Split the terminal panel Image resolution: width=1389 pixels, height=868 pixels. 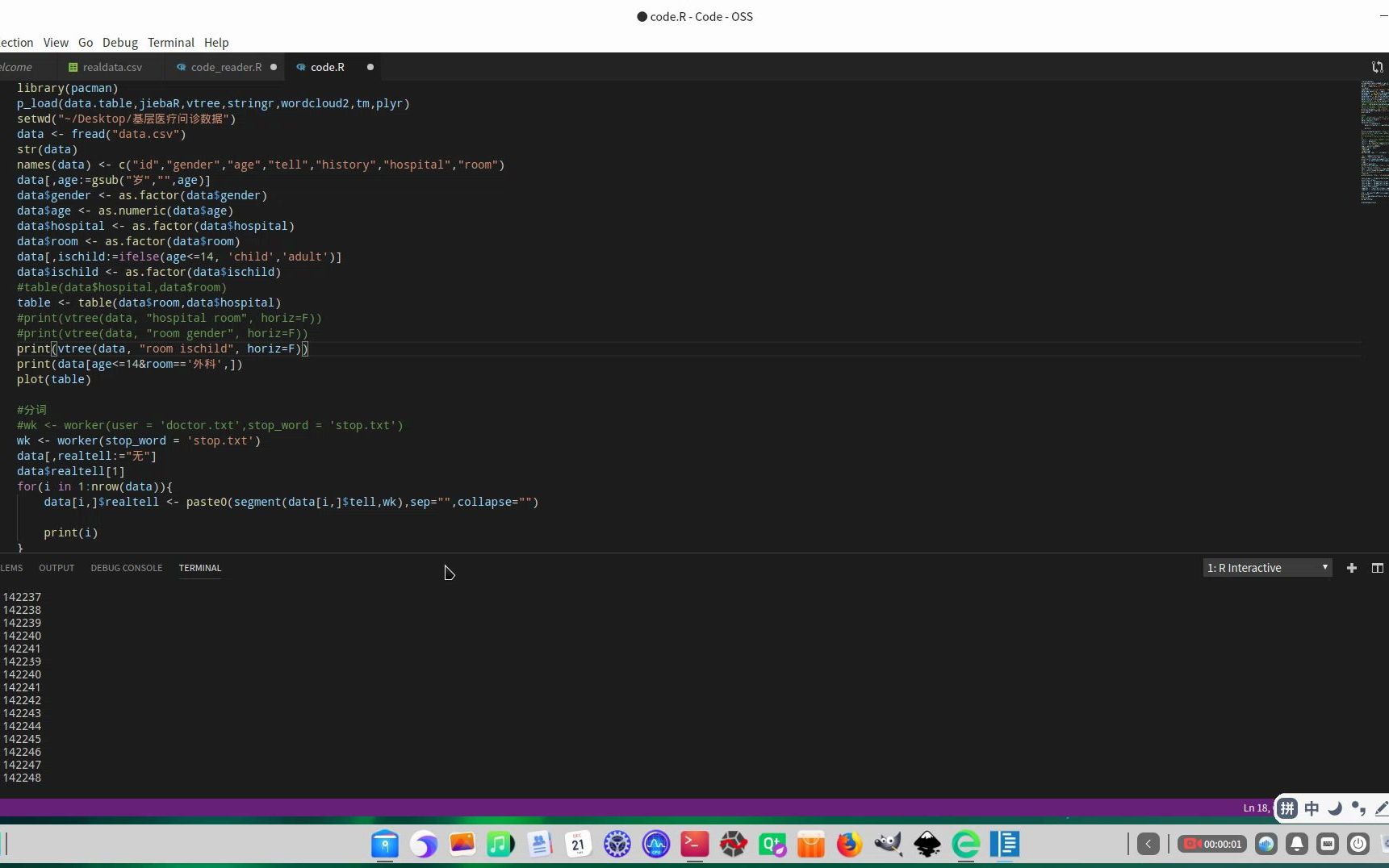click(x=1378, y=568)
